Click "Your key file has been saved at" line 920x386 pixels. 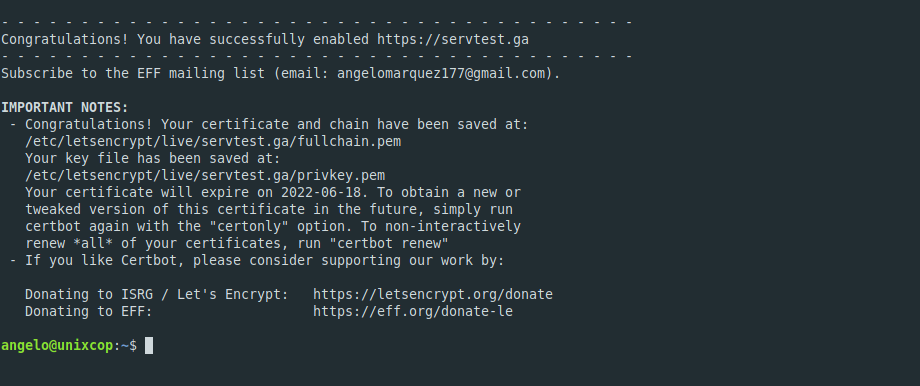[153, 159]
